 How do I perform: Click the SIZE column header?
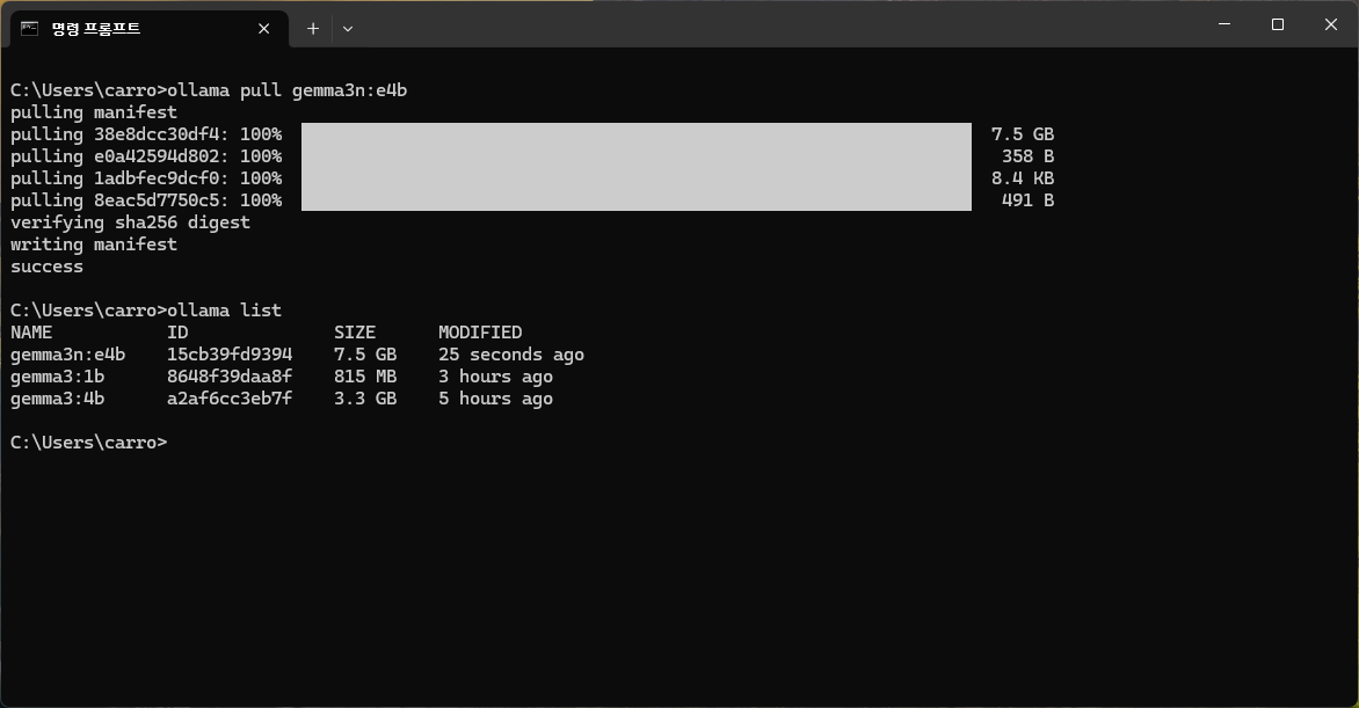pos(355,332)
